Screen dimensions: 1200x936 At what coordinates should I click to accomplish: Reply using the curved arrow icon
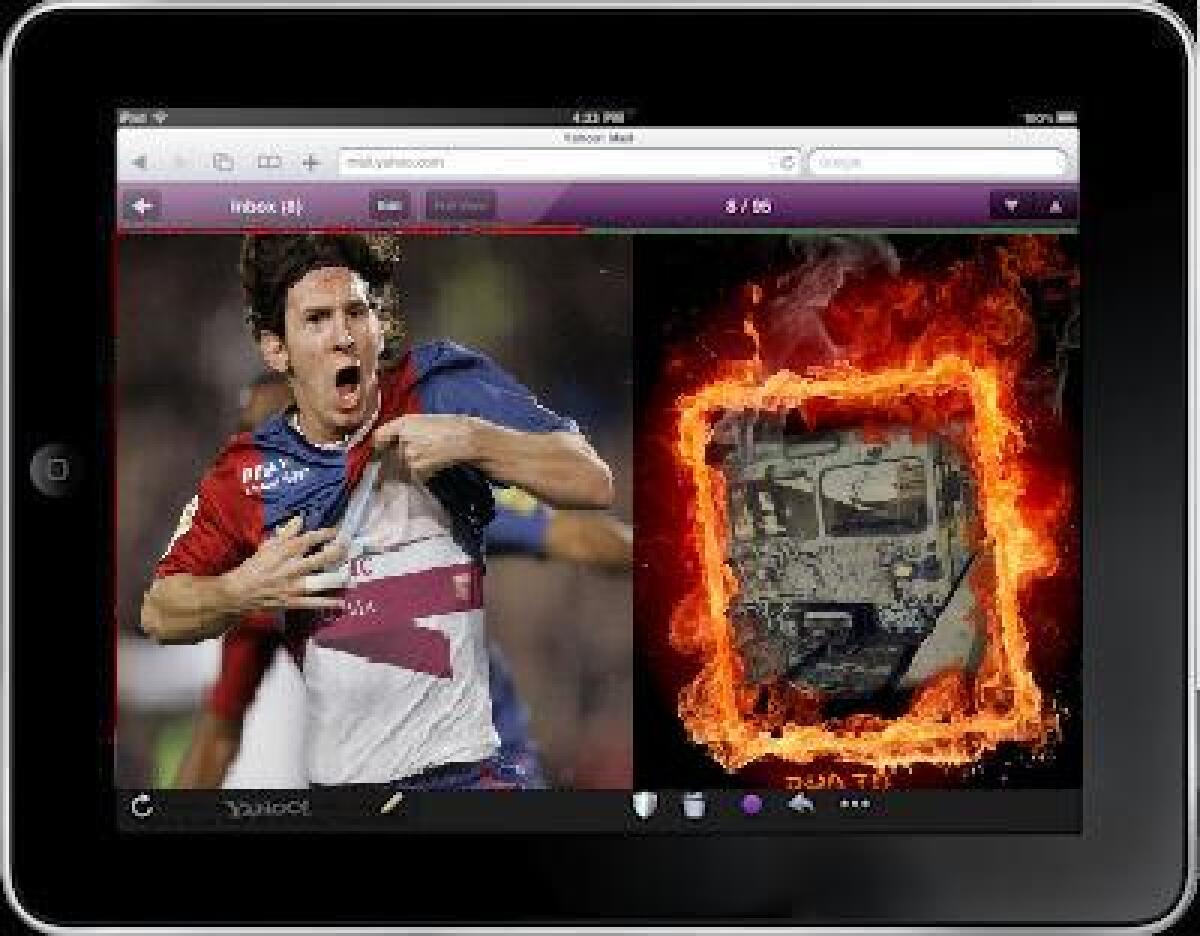(x=801, y=803)
